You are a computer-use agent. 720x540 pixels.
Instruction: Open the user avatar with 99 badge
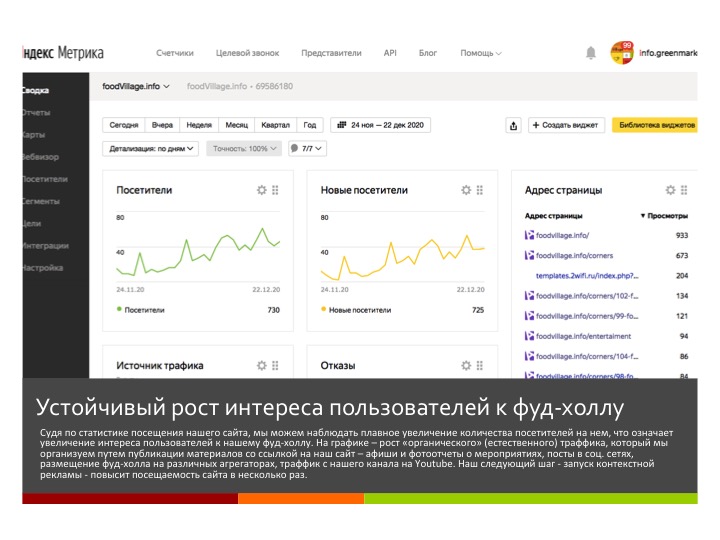pos(622,53)
